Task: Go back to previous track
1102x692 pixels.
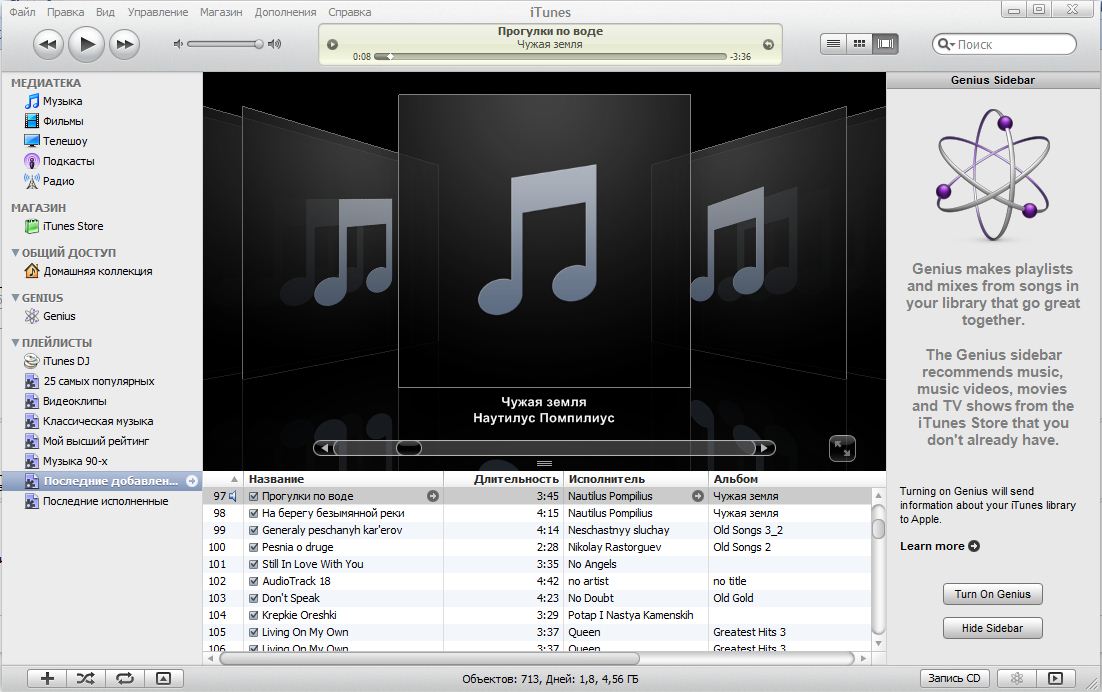Action: [x=49, y=44]
